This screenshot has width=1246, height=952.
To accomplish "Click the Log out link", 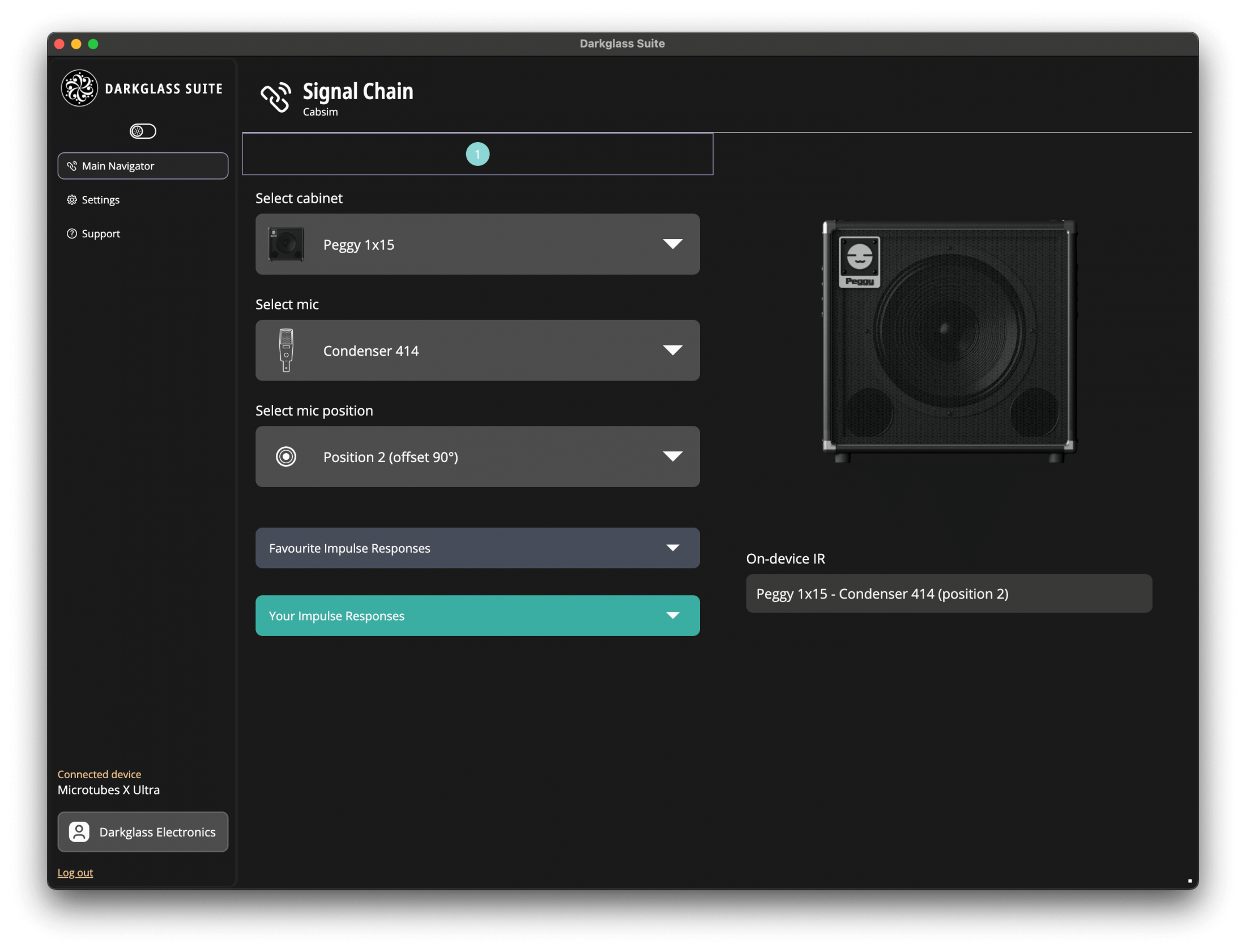I will click(x=75, y=872).
